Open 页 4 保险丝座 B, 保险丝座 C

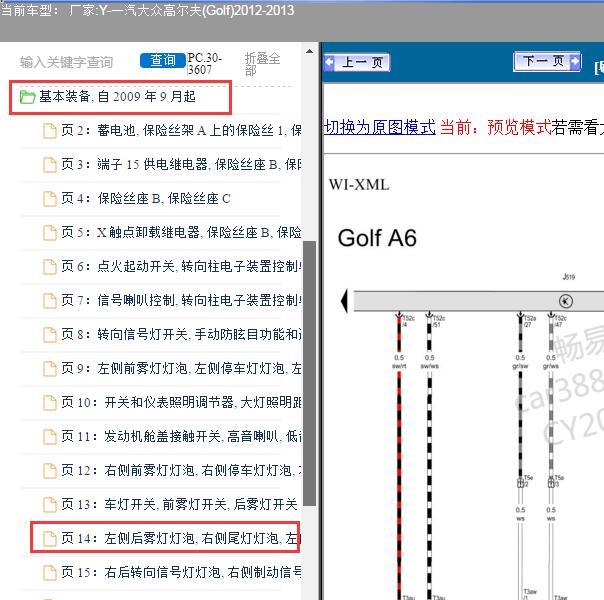(146, 198)
